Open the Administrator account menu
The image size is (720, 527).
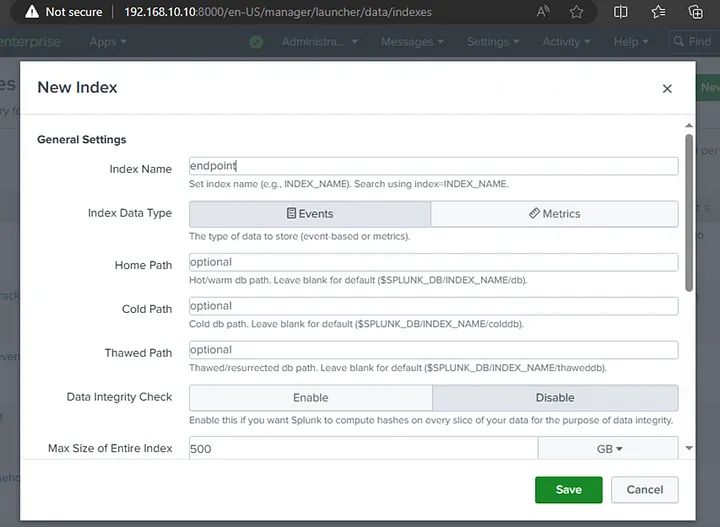coord(320,42)
